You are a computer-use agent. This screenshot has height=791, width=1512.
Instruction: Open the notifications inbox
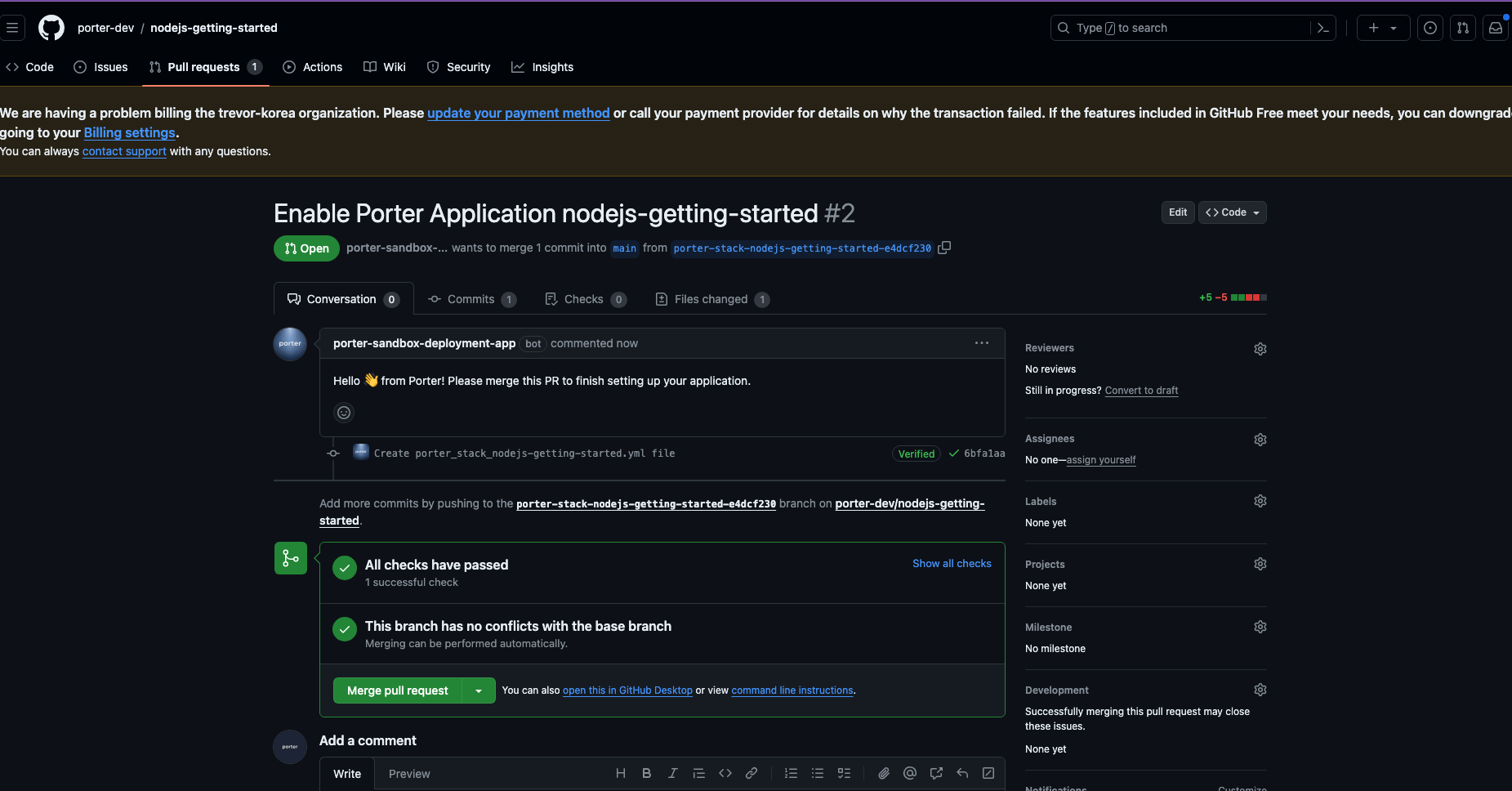1496,27
